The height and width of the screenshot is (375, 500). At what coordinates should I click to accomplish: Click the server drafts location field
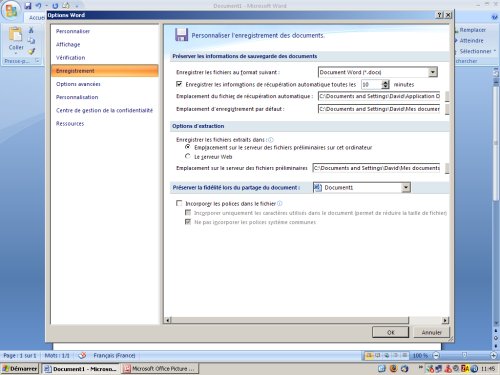click(x=376, y=168)
